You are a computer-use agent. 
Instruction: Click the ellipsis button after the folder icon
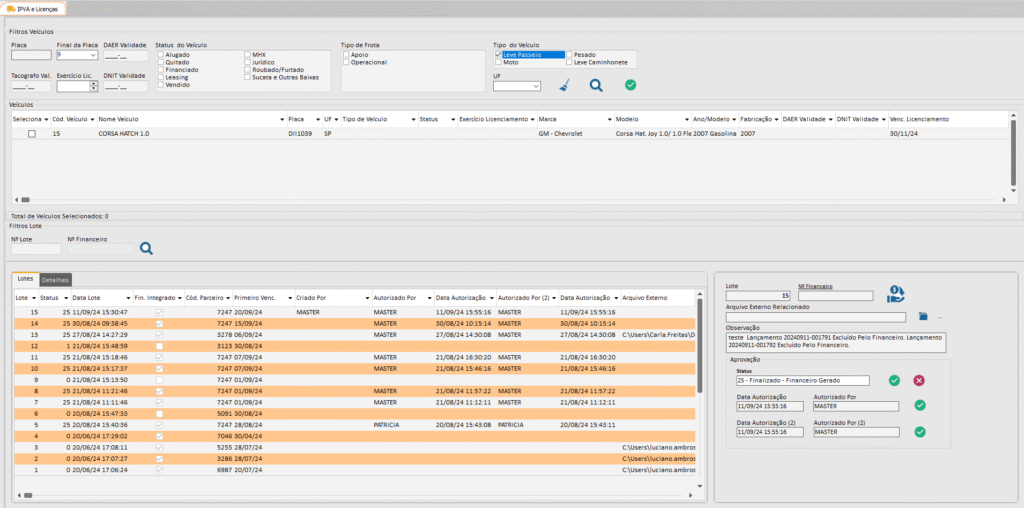tap(940, 317)
